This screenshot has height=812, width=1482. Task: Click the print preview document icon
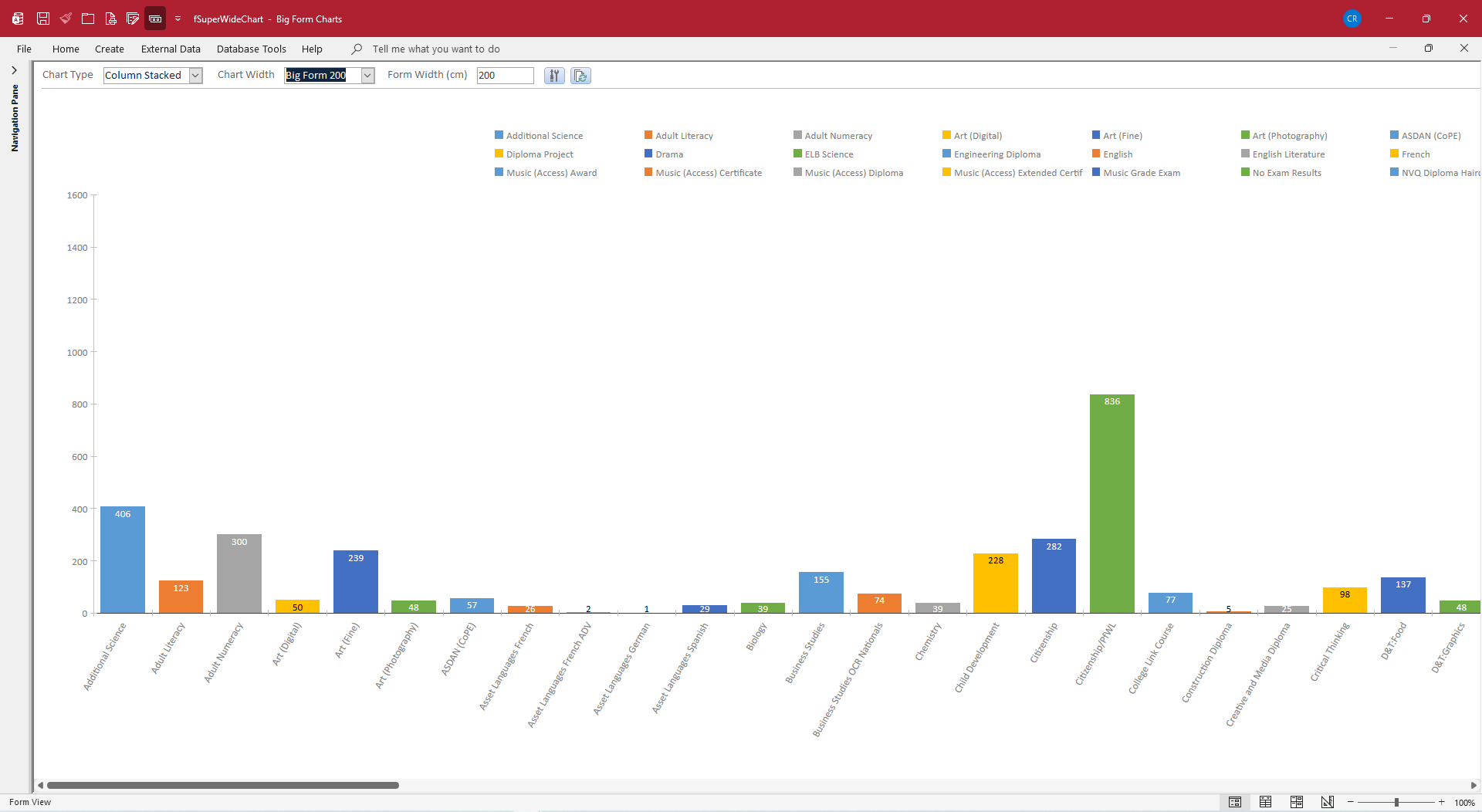(110, 19)
